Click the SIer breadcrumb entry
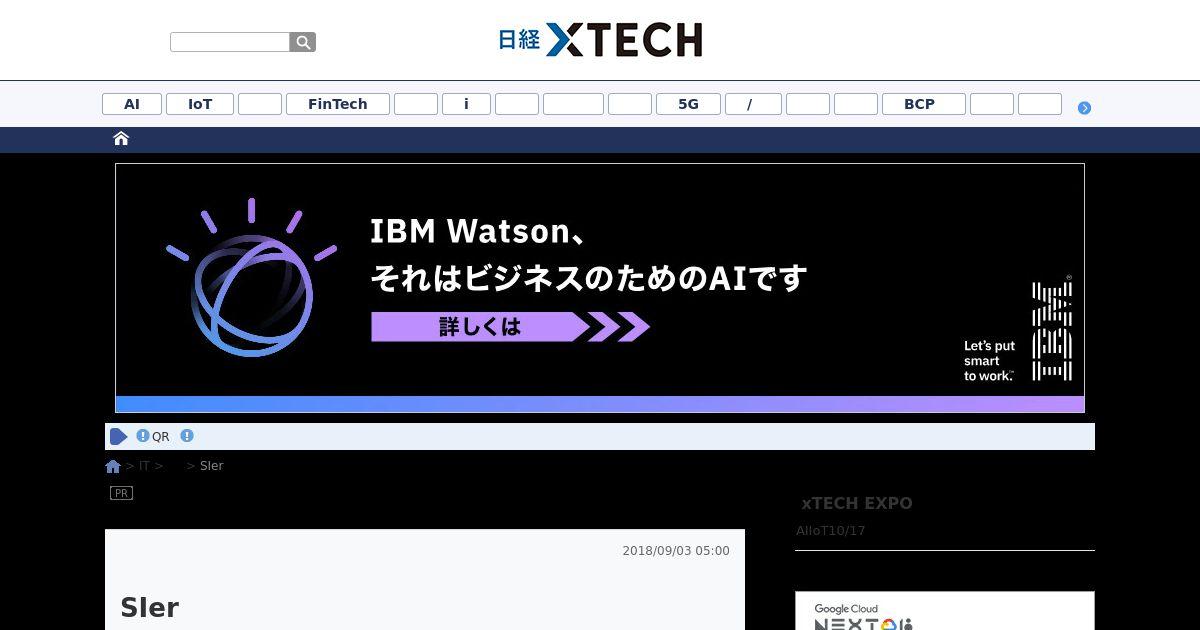 [x=212, y=466]
